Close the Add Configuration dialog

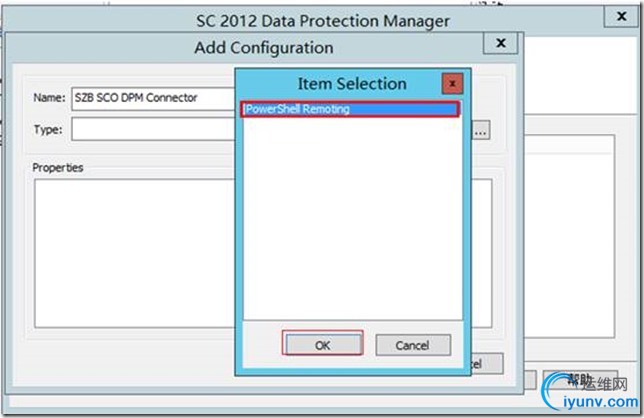click(x=500, y=43)
